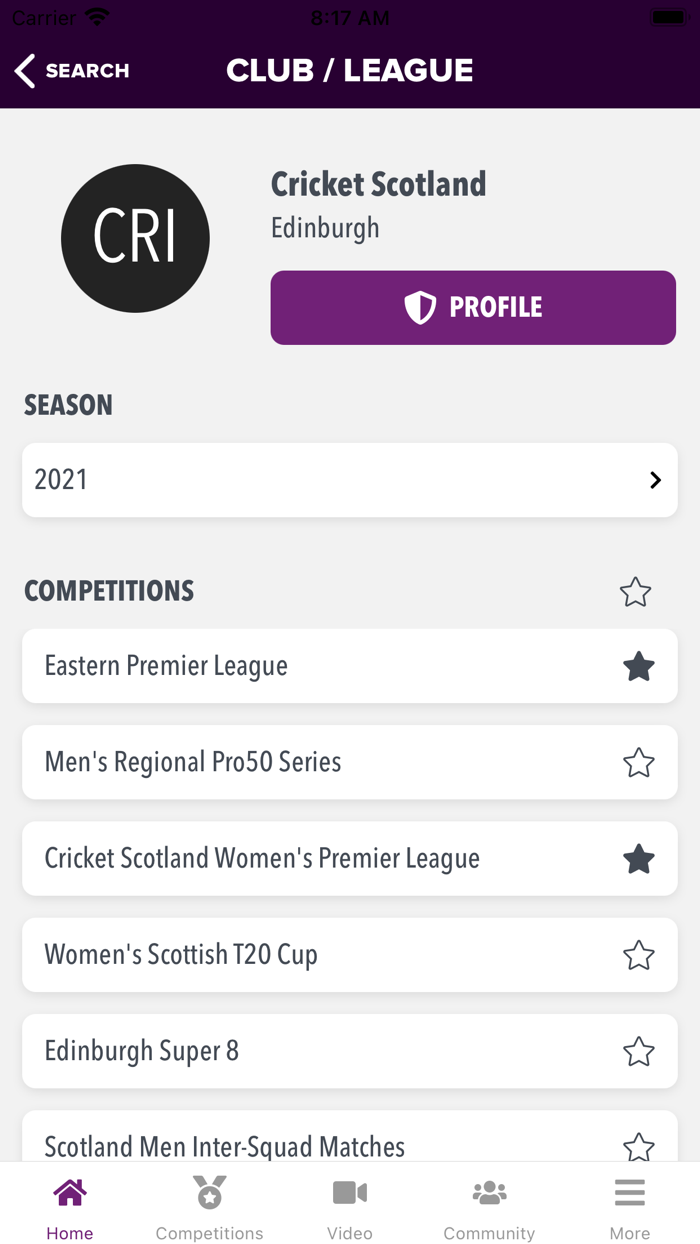Screen dimensions: 700x1244
Task: Open the chevron on the Season row
Action: pyautogui.click(x=655, y=480)
